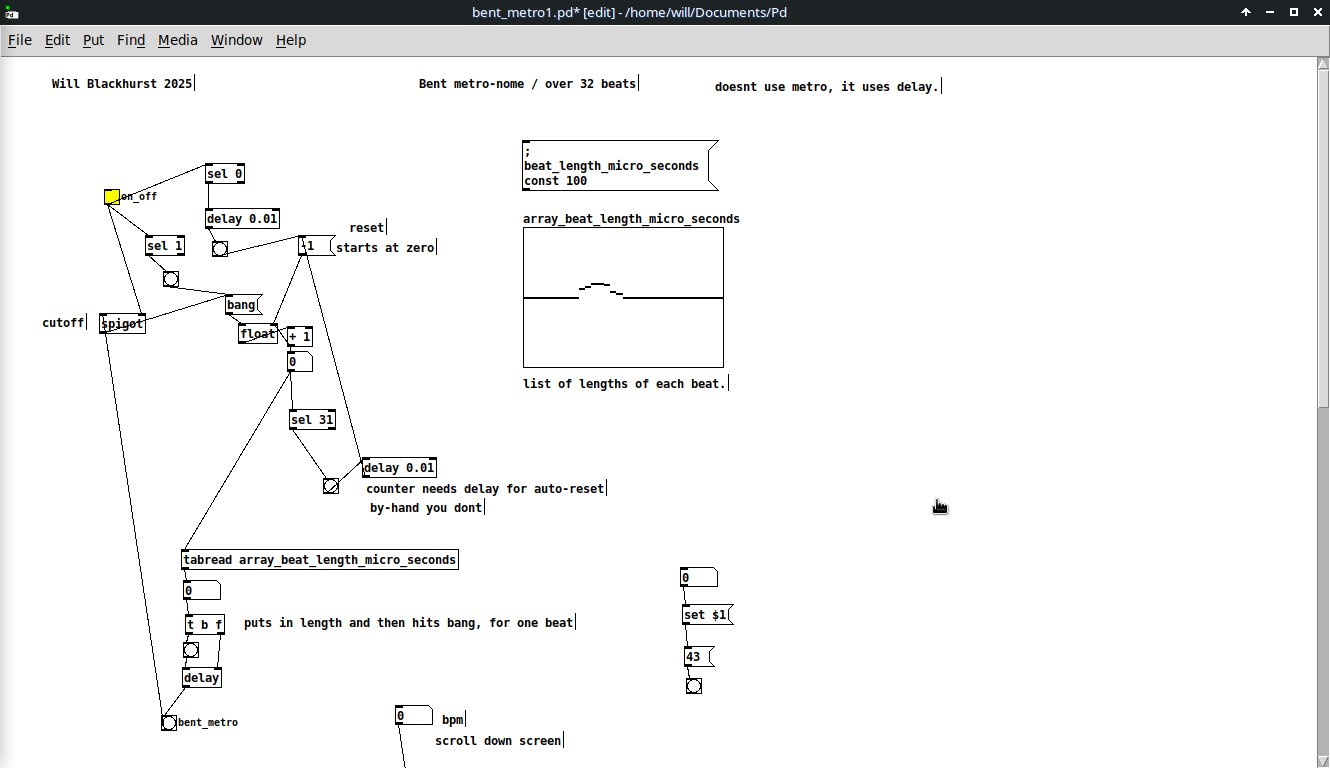Click the comment 'Will Blackhurst 2025'
Viewport: 1330px width, 768px height.
[x=123, y=84]
